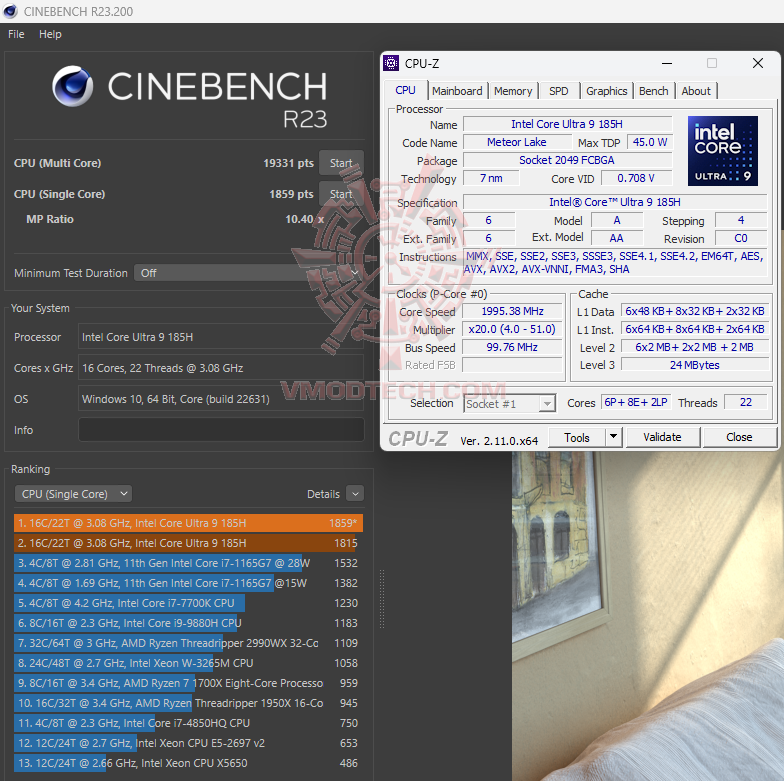Image resolution: width=784 pixels, height=781 pixels.
Task: Click the Package value Socket 2049 FCBGA
Action: tap(567, 160)
